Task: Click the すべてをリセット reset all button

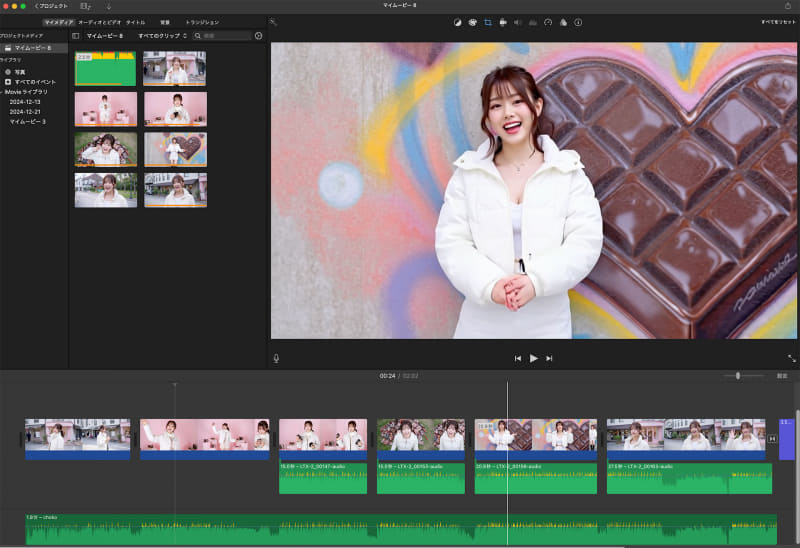Action: point(778,22)
